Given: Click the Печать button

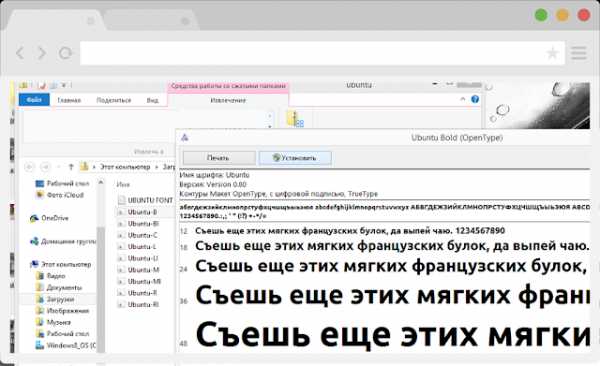Looking at the screenshot, I should (219, 158).
